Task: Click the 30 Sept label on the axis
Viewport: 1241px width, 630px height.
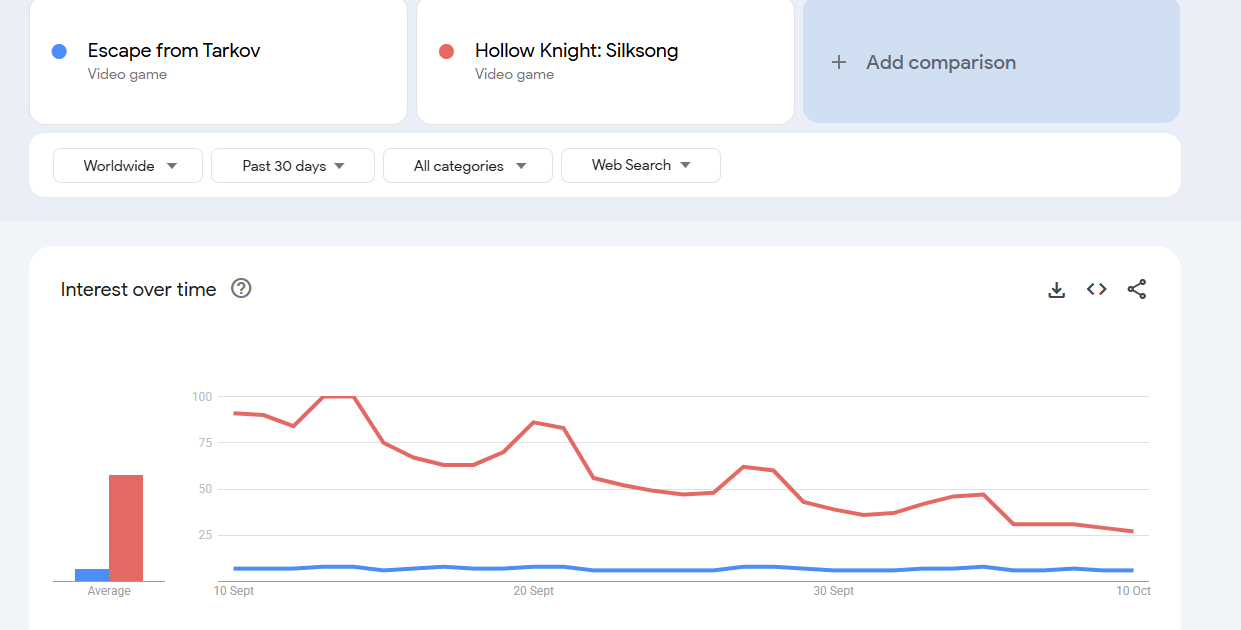Action: (x=834, y=591)
